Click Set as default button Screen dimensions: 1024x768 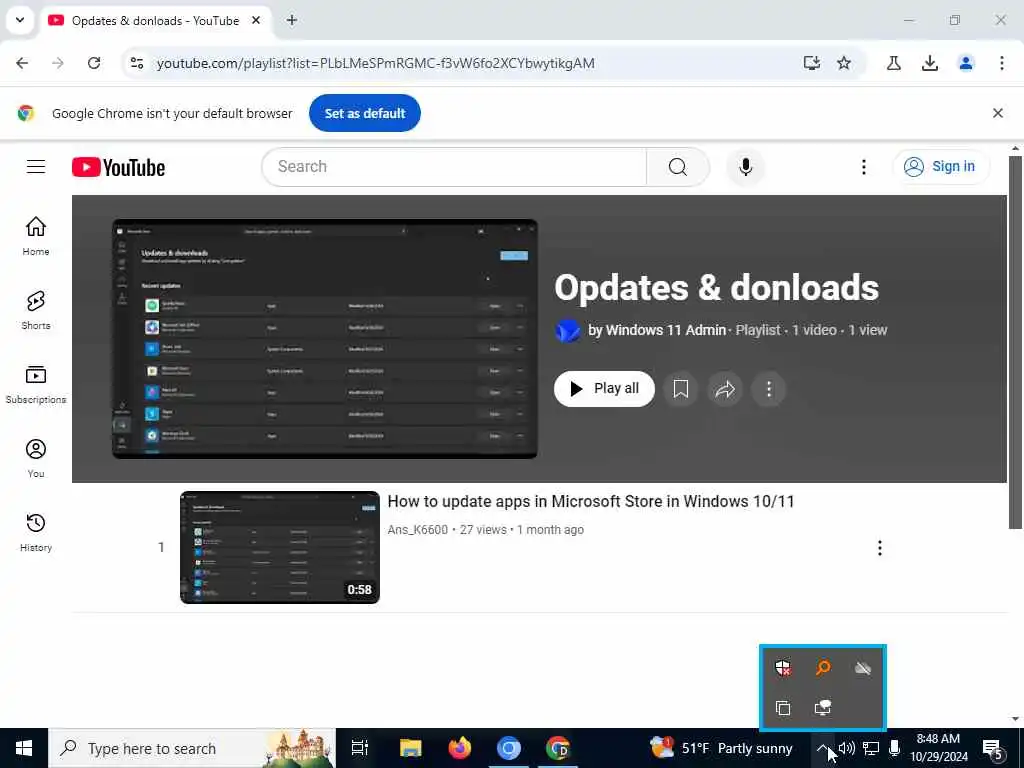(365, 113)
